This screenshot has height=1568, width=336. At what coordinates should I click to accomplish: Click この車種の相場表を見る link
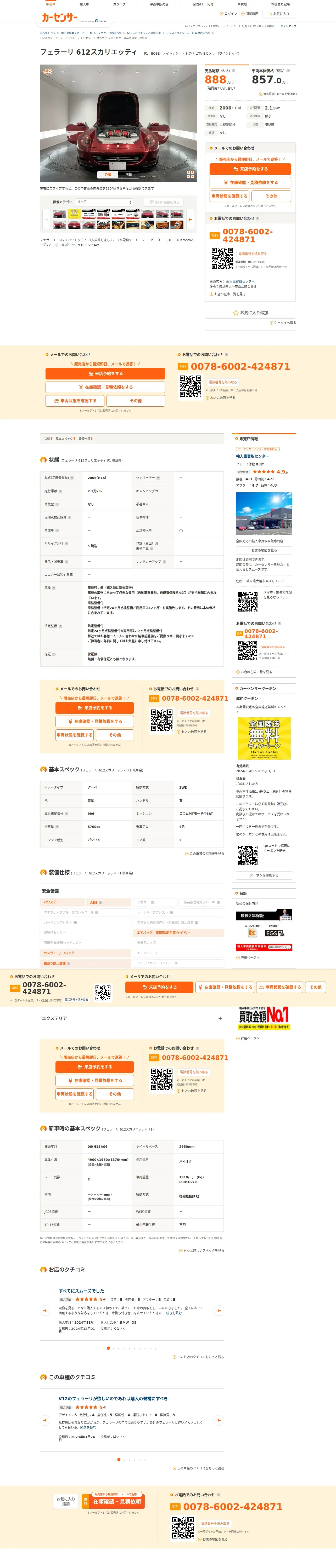(x=204, y=854)
